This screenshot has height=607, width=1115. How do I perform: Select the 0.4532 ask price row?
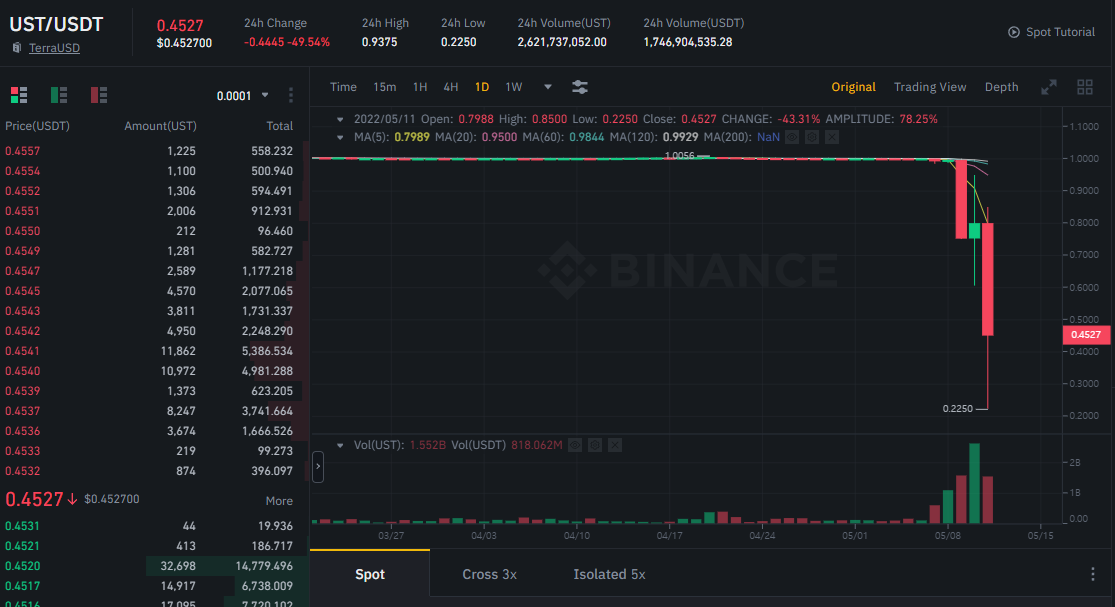click(x=154, y=471)
